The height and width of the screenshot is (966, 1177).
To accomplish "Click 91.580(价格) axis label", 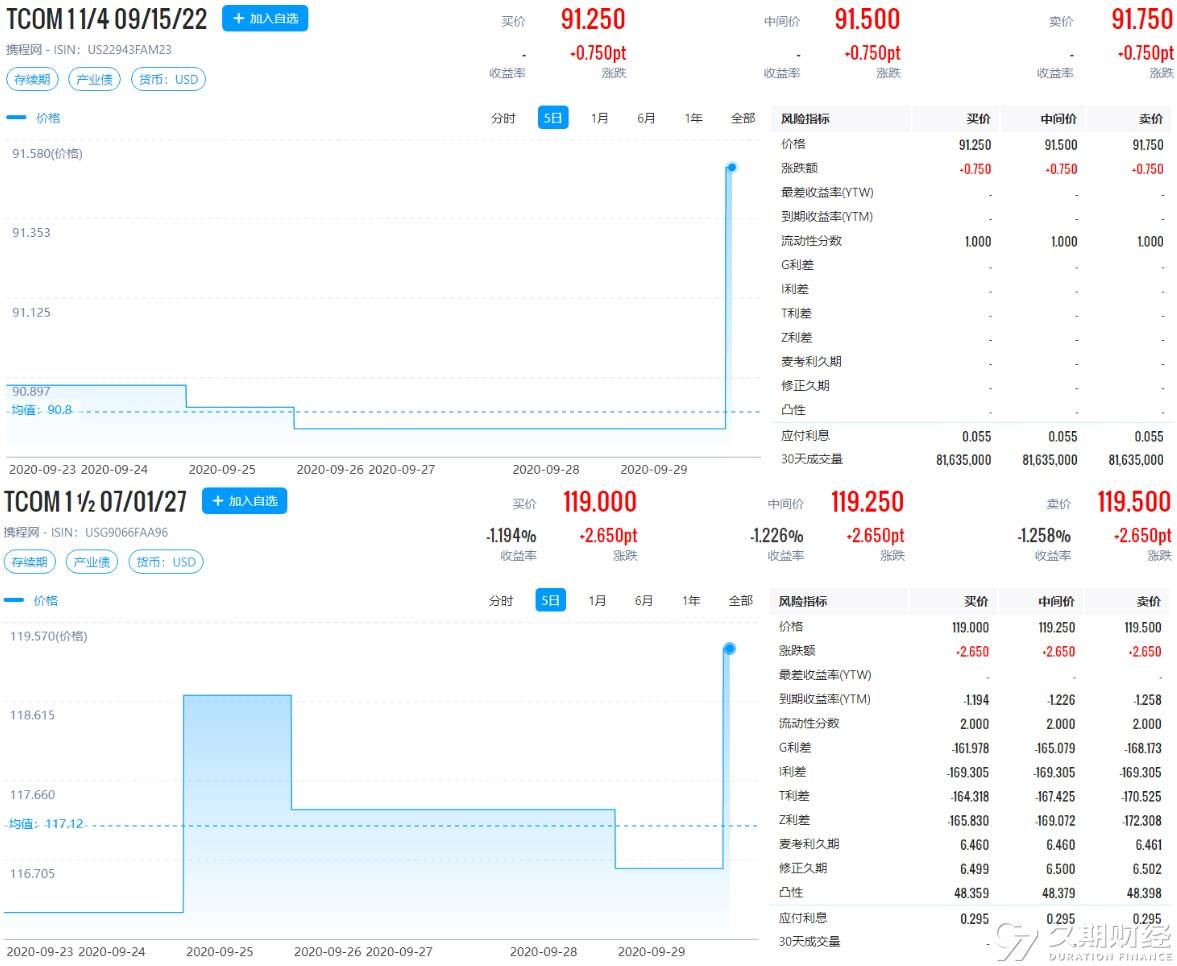I will pyautogui.click(x=47, y=154).
